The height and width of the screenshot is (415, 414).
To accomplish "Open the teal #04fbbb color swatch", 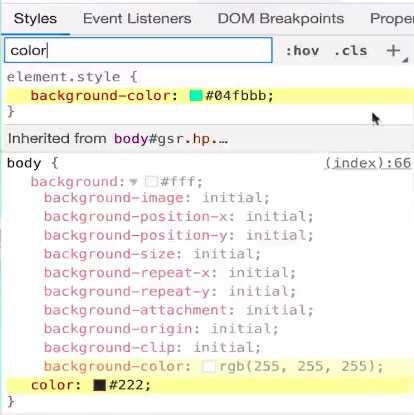I will coord(196,96).
